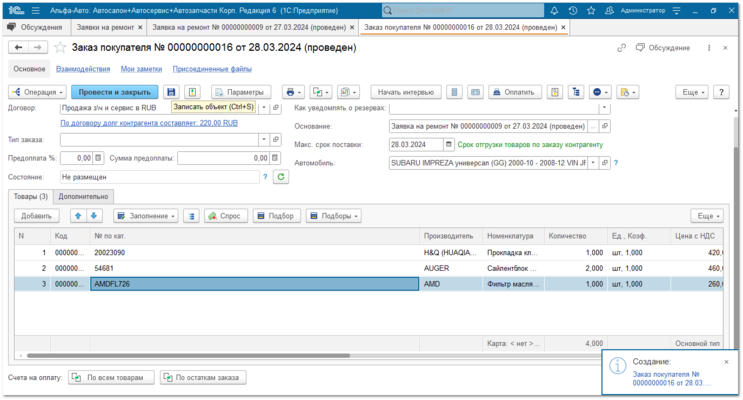Open the contract debt 220,00 RUB link
743x400 pixels.
(149, 123)
